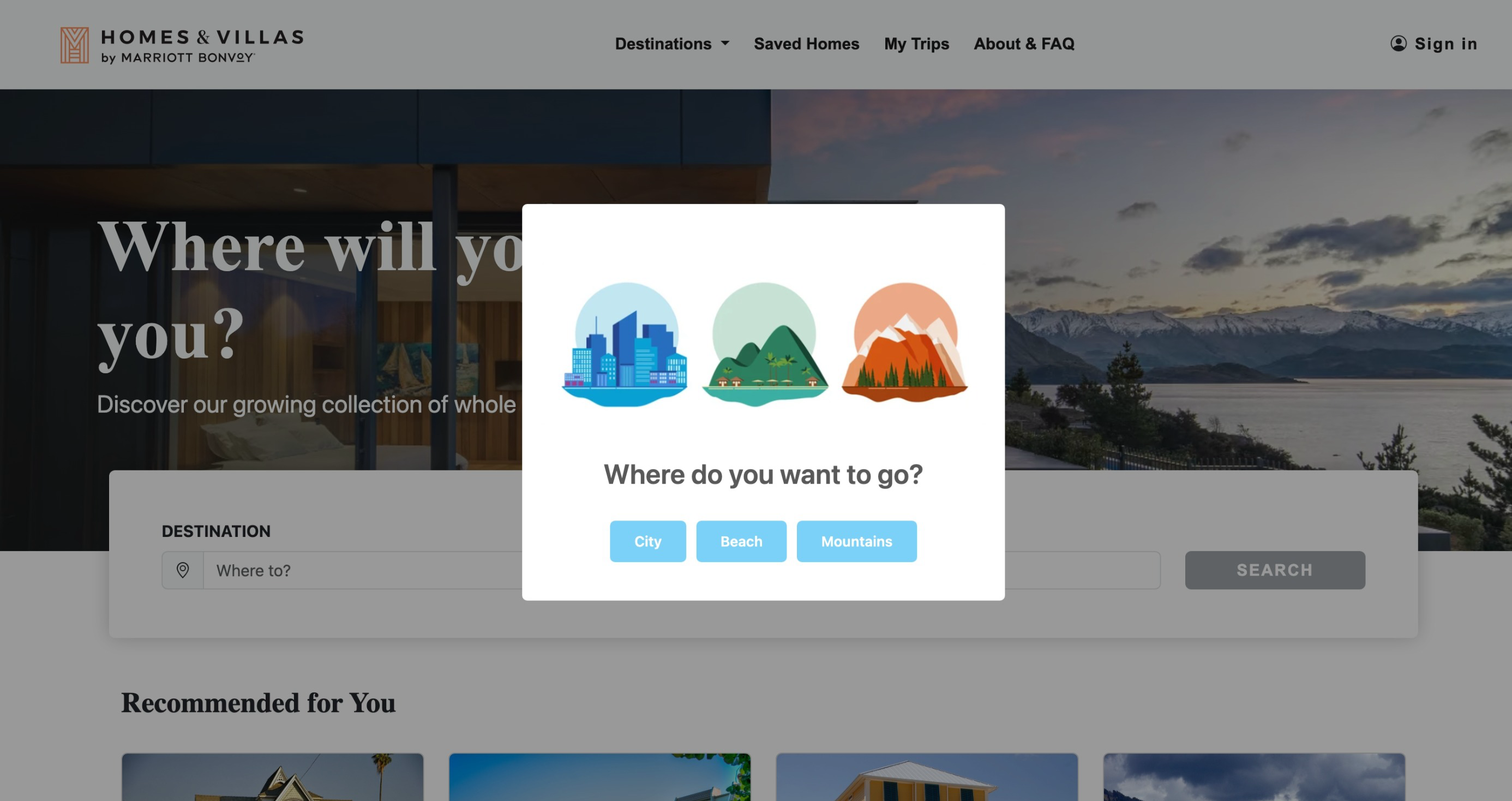The image size is (1512, 801).
Task: Click the Sign in link
Action: [1445, 44]
